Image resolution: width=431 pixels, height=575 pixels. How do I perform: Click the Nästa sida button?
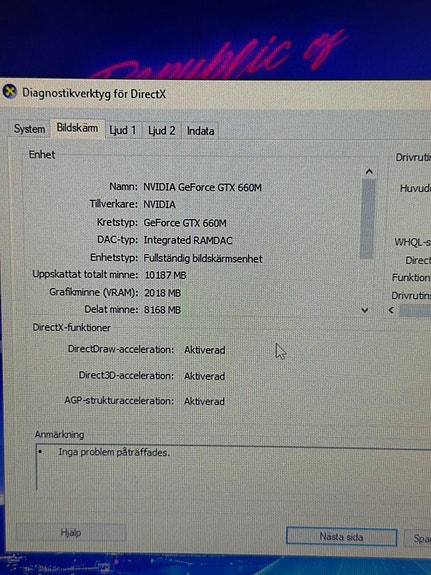click(x=341, y=537)
